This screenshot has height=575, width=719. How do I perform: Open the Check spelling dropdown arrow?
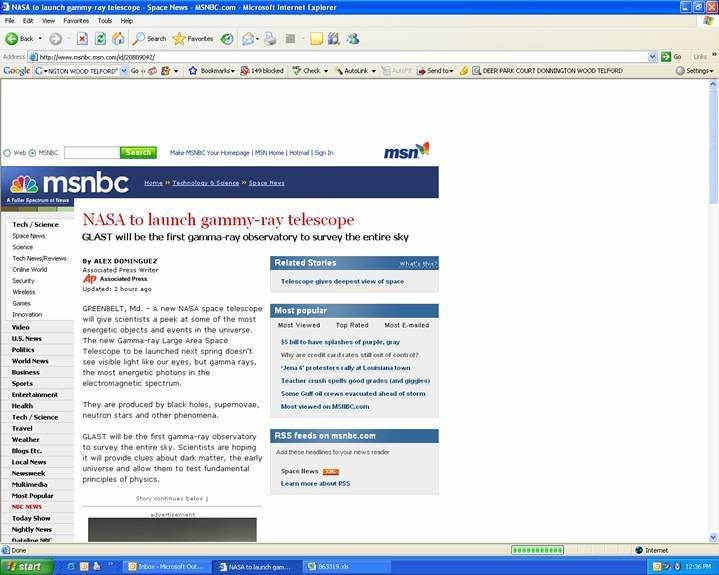click(x=326, y=71)
